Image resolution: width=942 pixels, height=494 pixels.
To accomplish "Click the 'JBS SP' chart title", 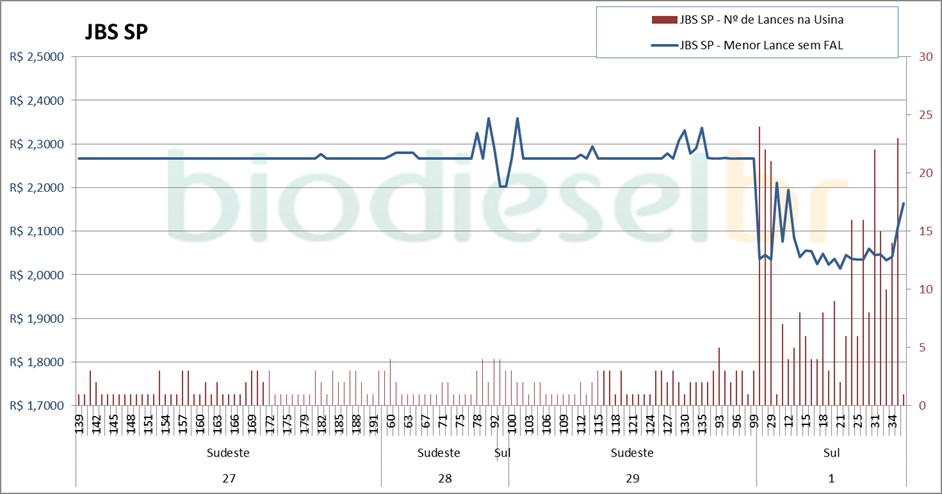I will [x=116, y=32].
